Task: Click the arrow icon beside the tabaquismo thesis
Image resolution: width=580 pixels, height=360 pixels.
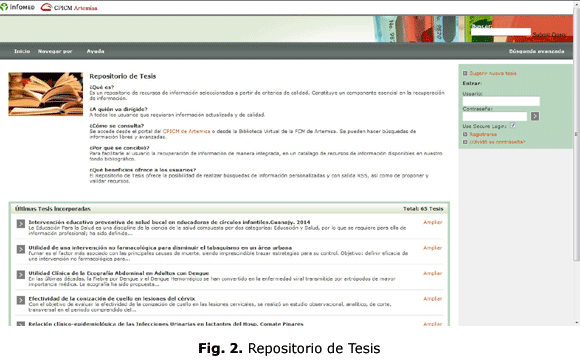Action: [x=21, y=249]
